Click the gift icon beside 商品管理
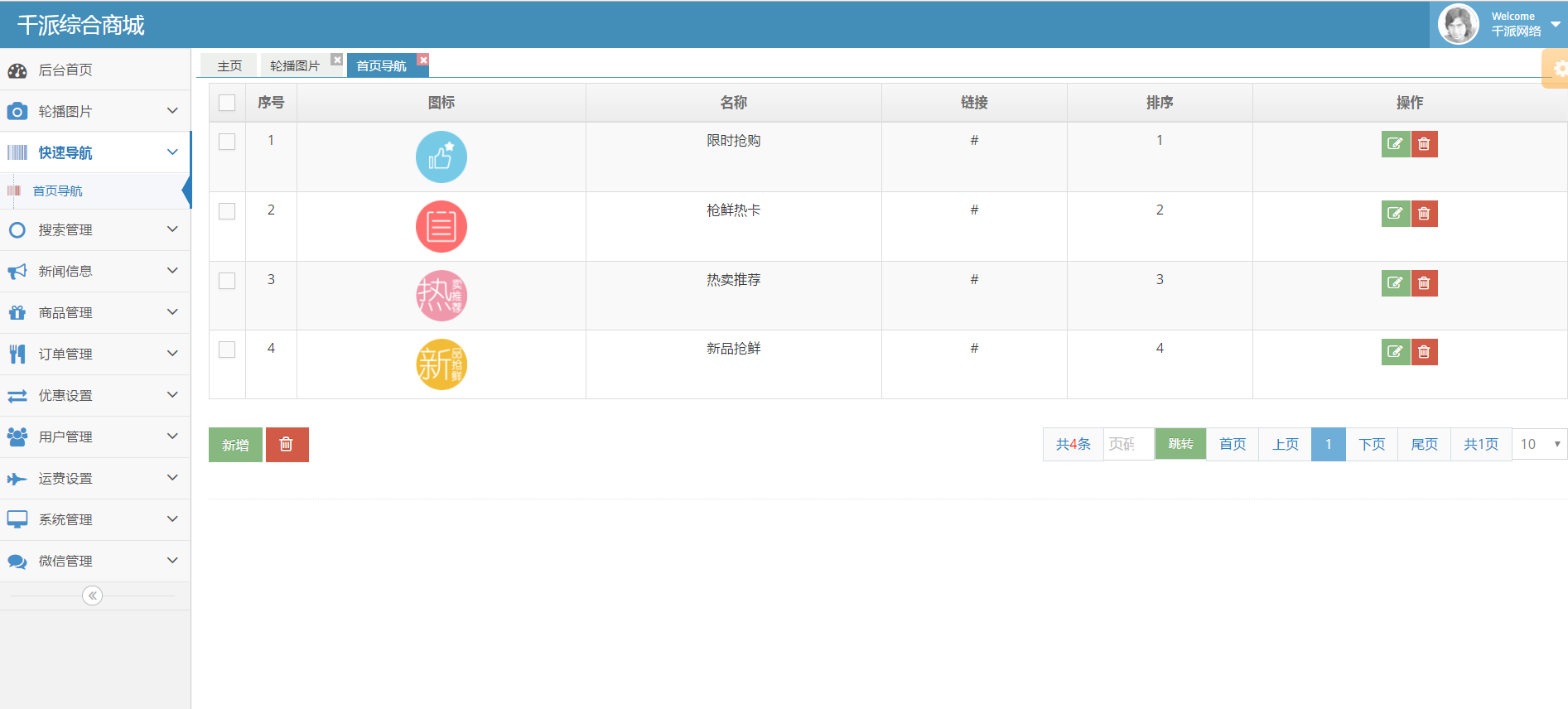1568x709 pixels. pos(17,312)
